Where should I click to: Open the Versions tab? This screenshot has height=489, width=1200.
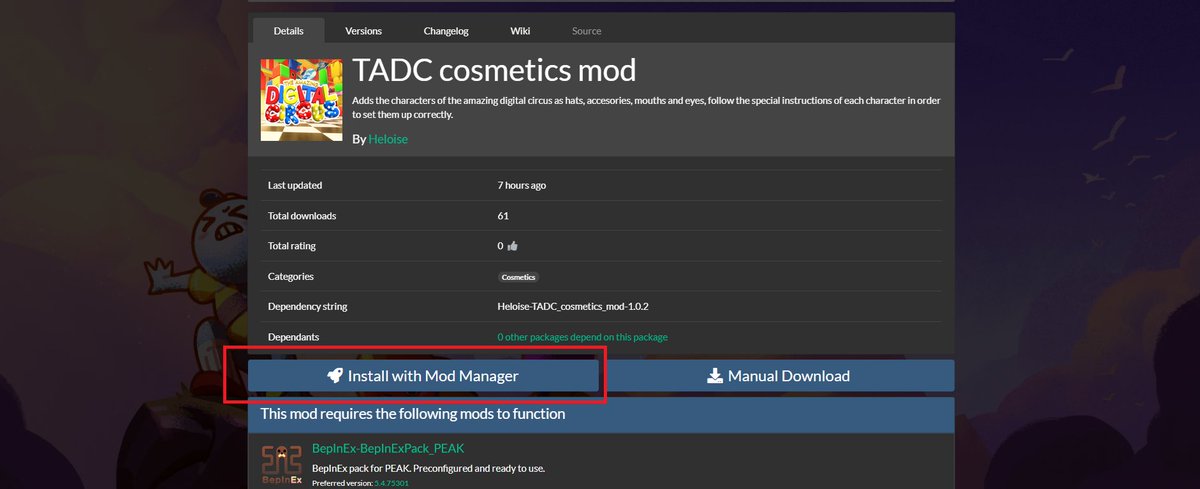coord(363,31)
